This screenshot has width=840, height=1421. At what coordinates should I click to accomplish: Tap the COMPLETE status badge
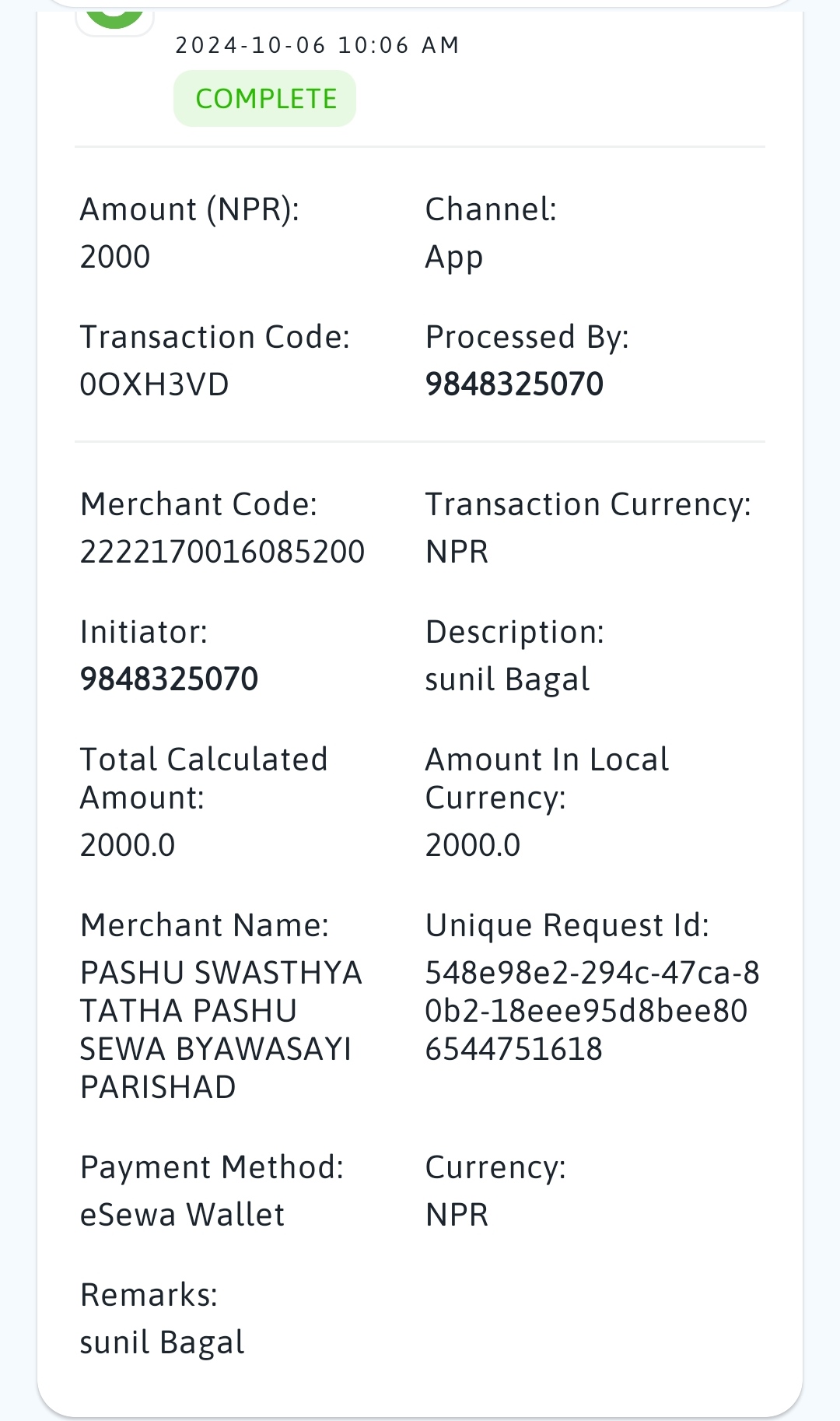(264, 99)
